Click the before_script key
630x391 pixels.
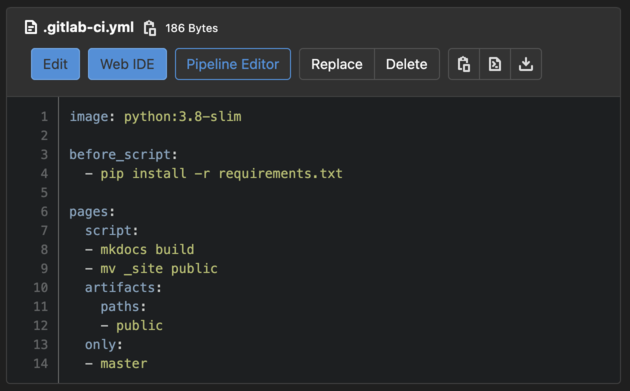click(x=120, y=155)
